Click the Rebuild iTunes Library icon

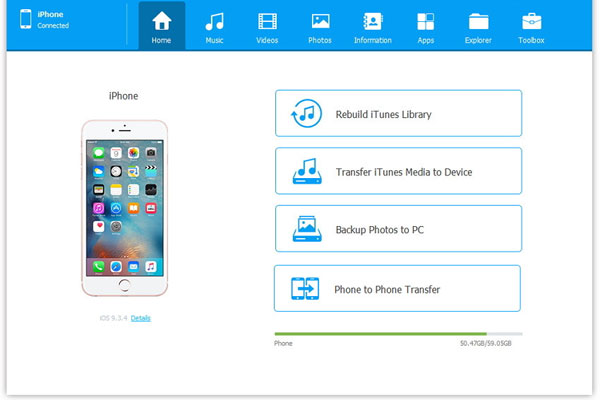point(307,113)
